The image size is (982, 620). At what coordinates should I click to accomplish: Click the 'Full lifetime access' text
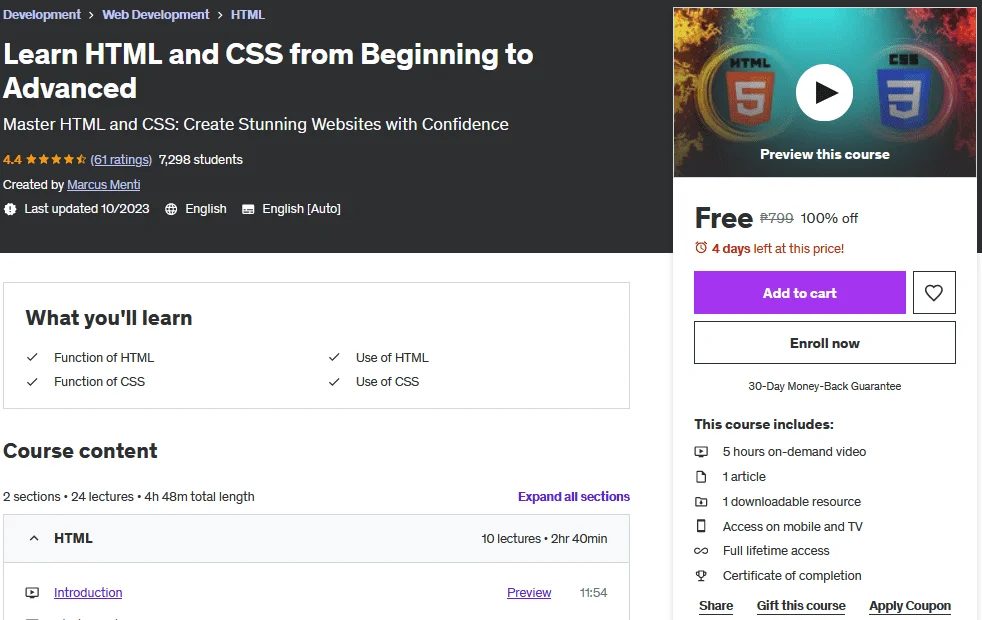click(x=776, y=550)
